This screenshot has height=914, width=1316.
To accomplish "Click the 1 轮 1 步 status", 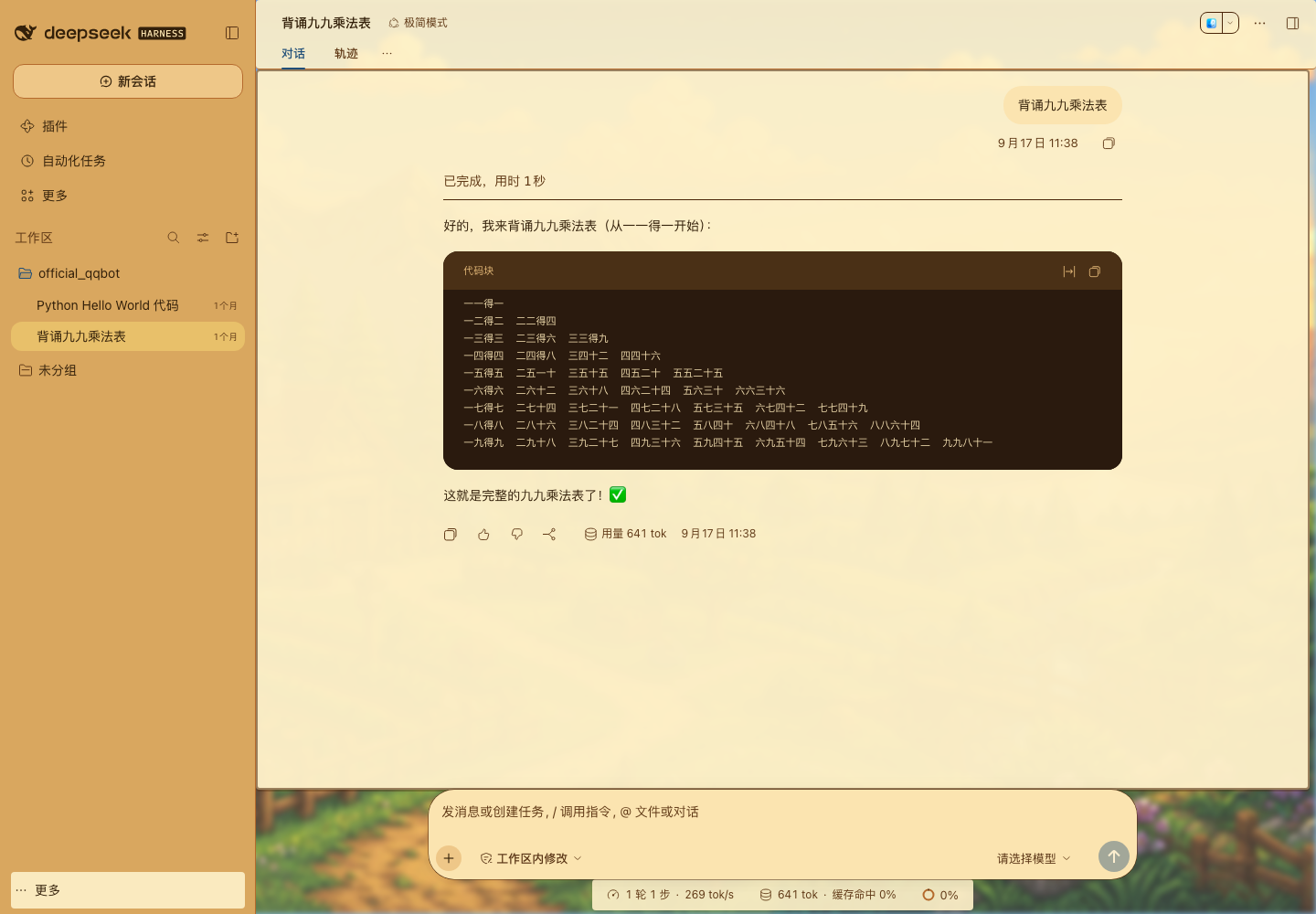I will (671, 895).
